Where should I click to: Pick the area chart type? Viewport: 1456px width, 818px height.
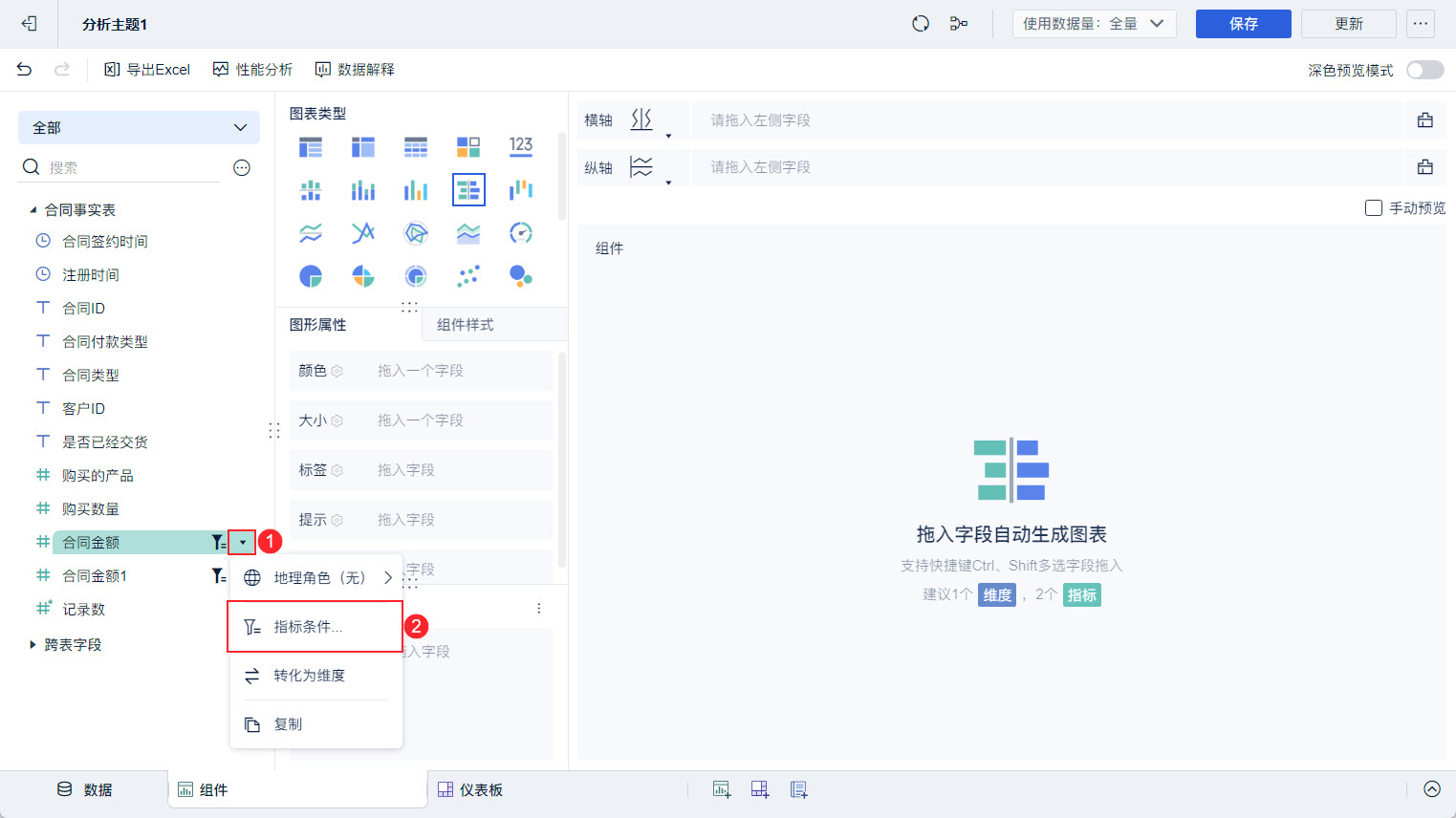point(468,233)
